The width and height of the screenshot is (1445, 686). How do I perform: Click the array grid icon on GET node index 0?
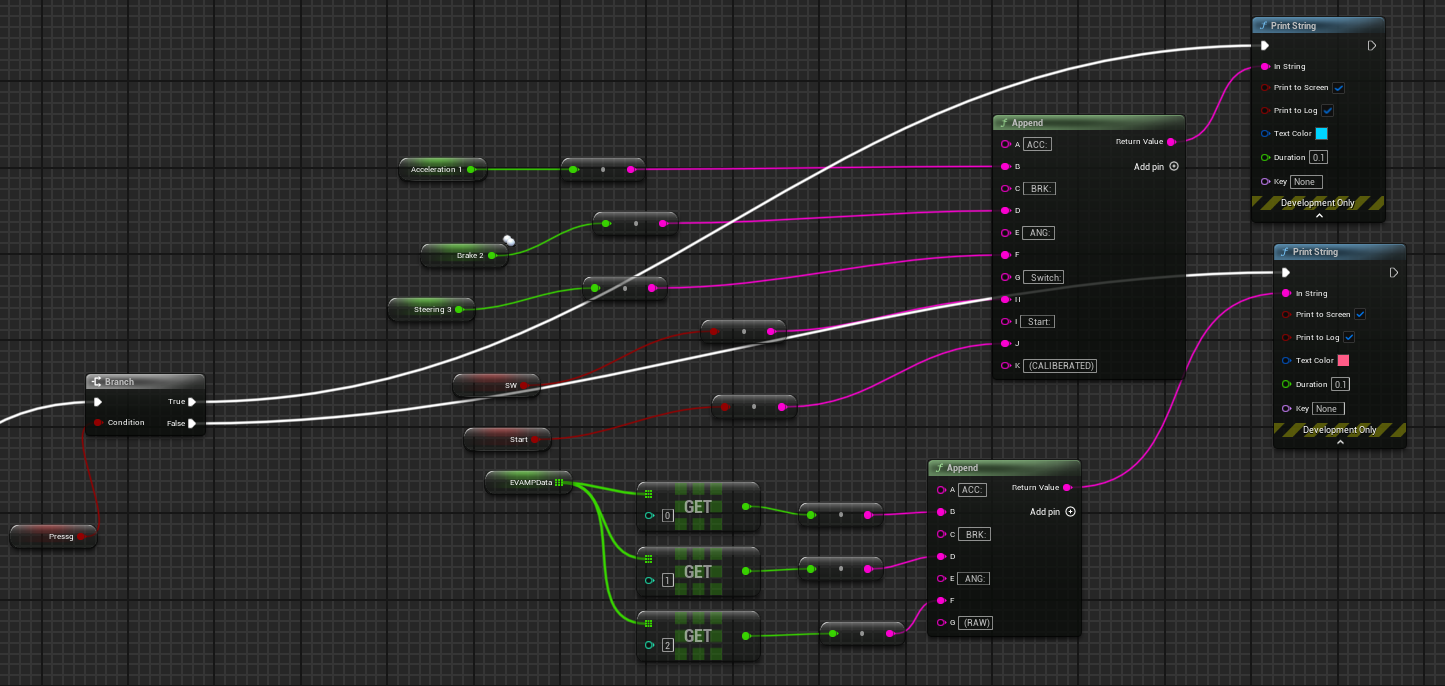tap(649, 492)
